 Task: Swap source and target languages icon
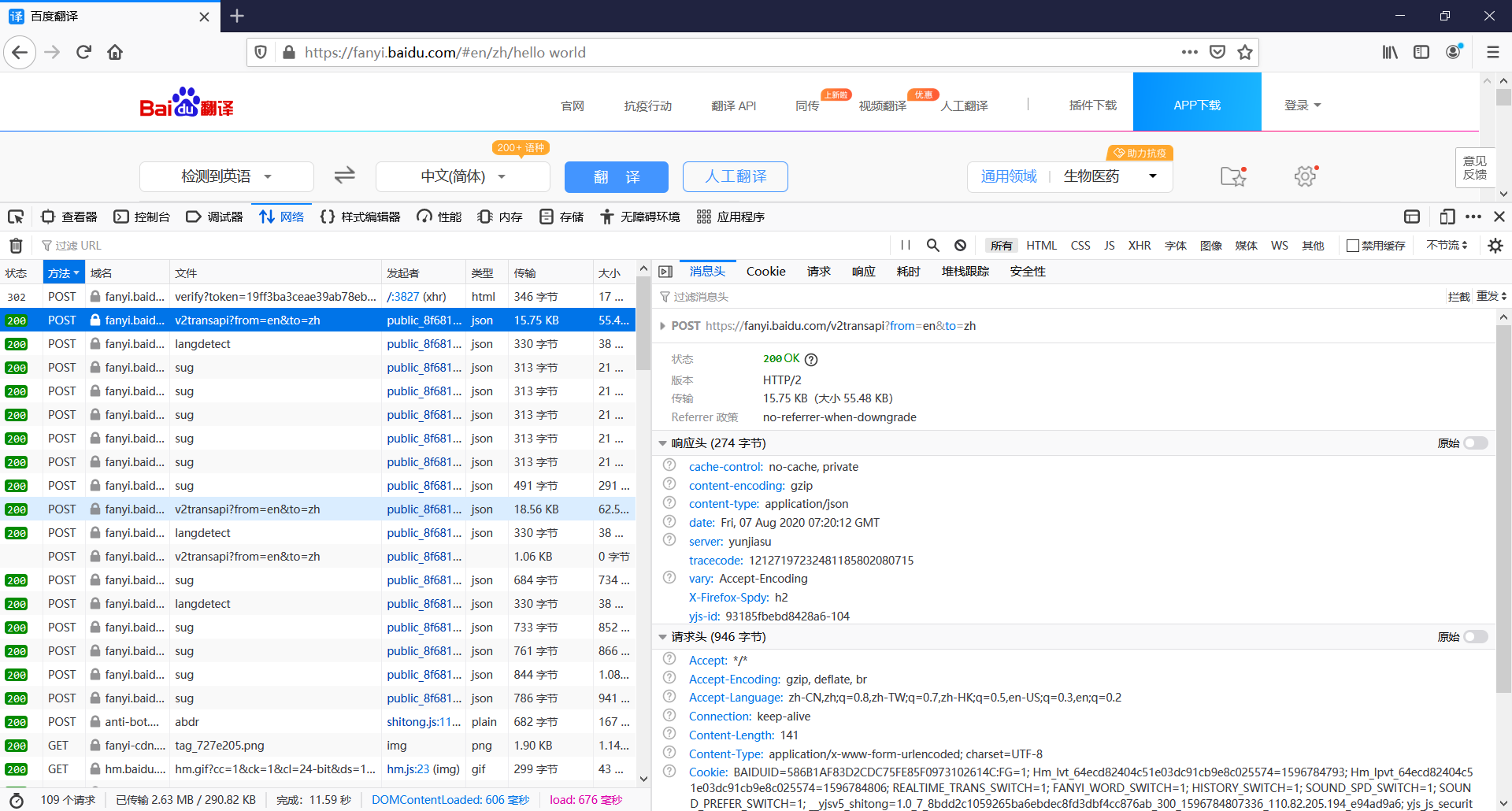coord(345,176)
